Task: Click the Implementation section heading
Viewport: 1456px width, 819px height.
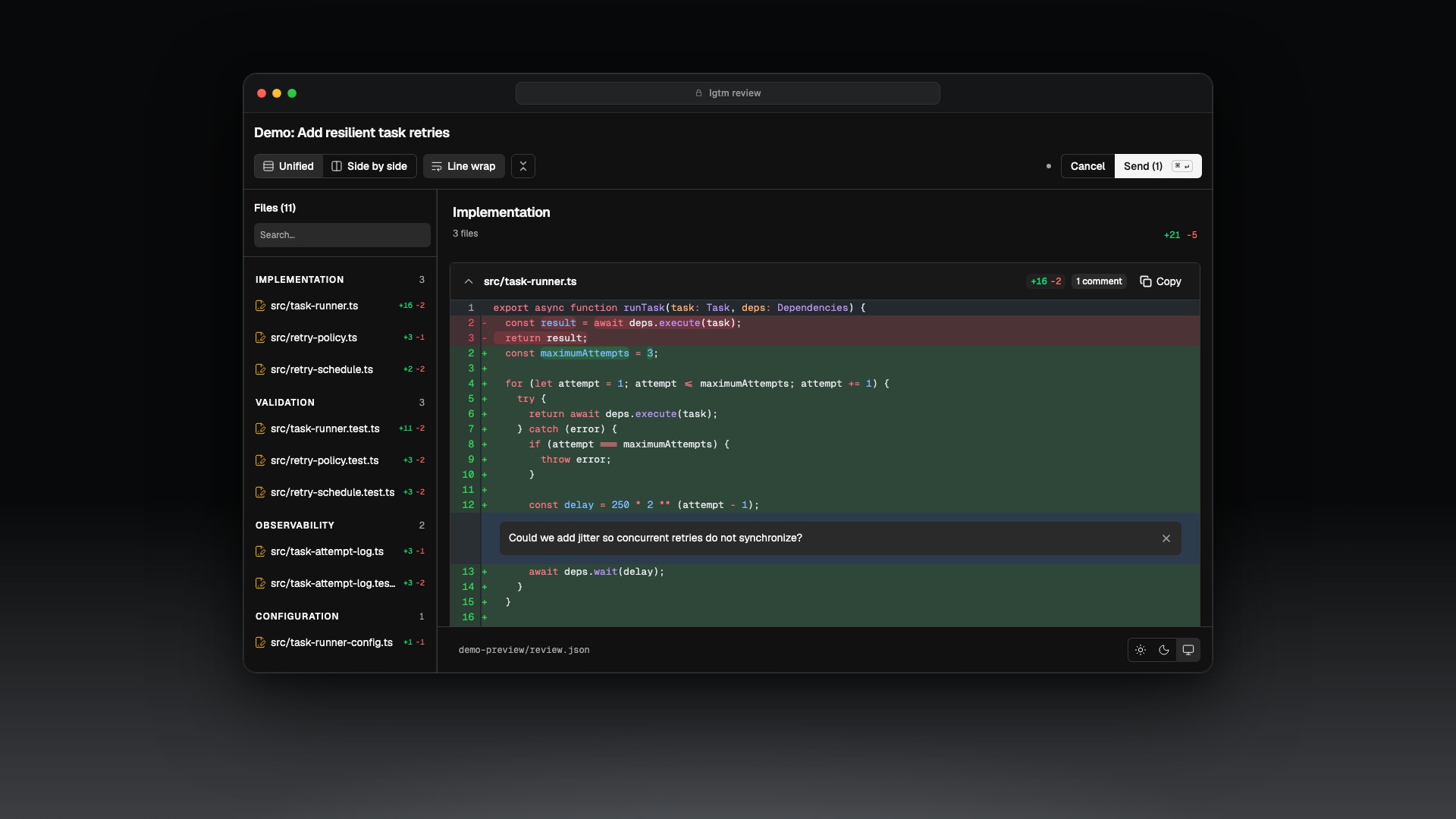Action: coord(501,212)
